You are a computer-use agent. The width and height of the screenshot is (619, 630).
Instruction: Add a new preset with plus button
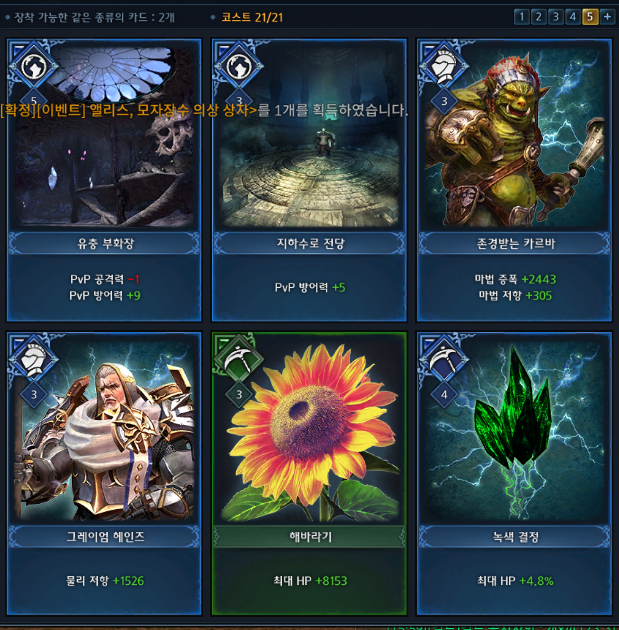607,17
